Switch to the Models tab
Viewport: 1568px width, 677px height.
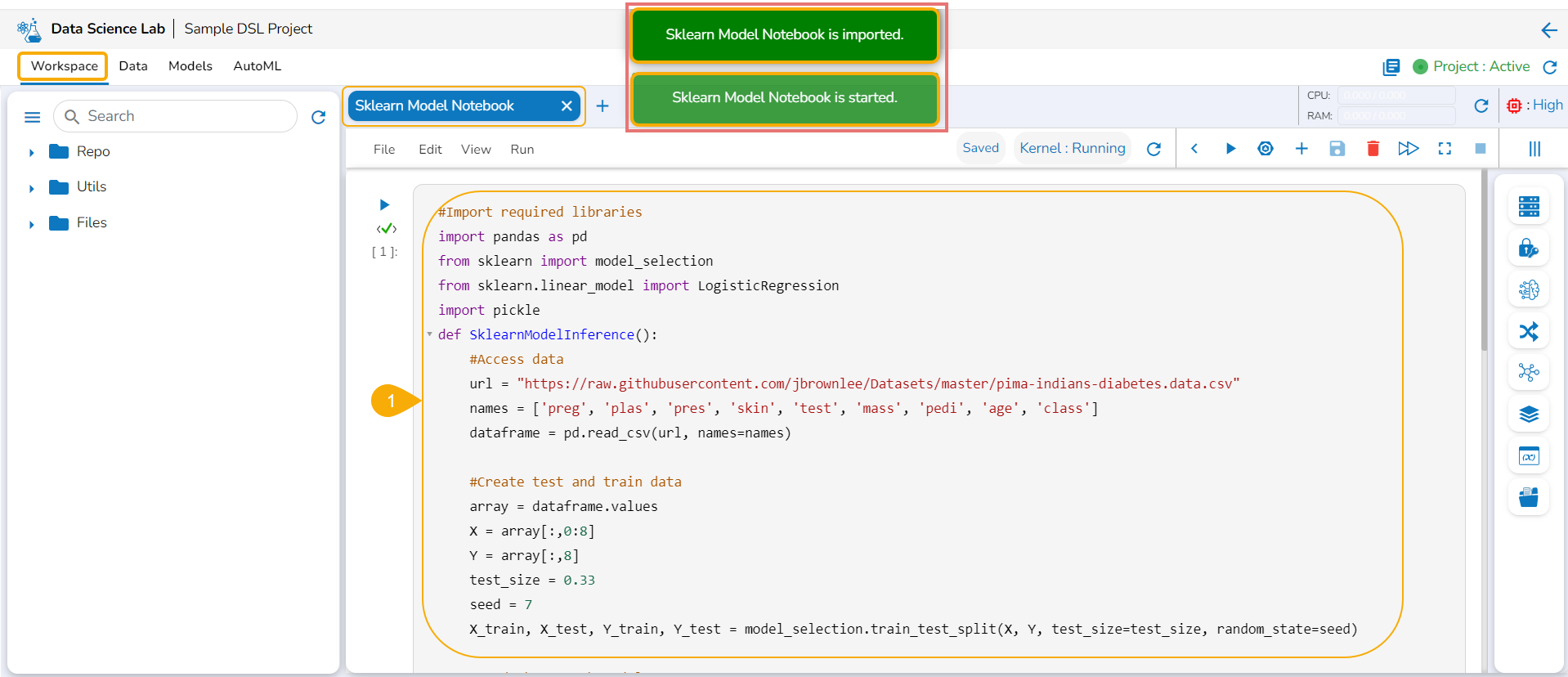click(190, 66)
